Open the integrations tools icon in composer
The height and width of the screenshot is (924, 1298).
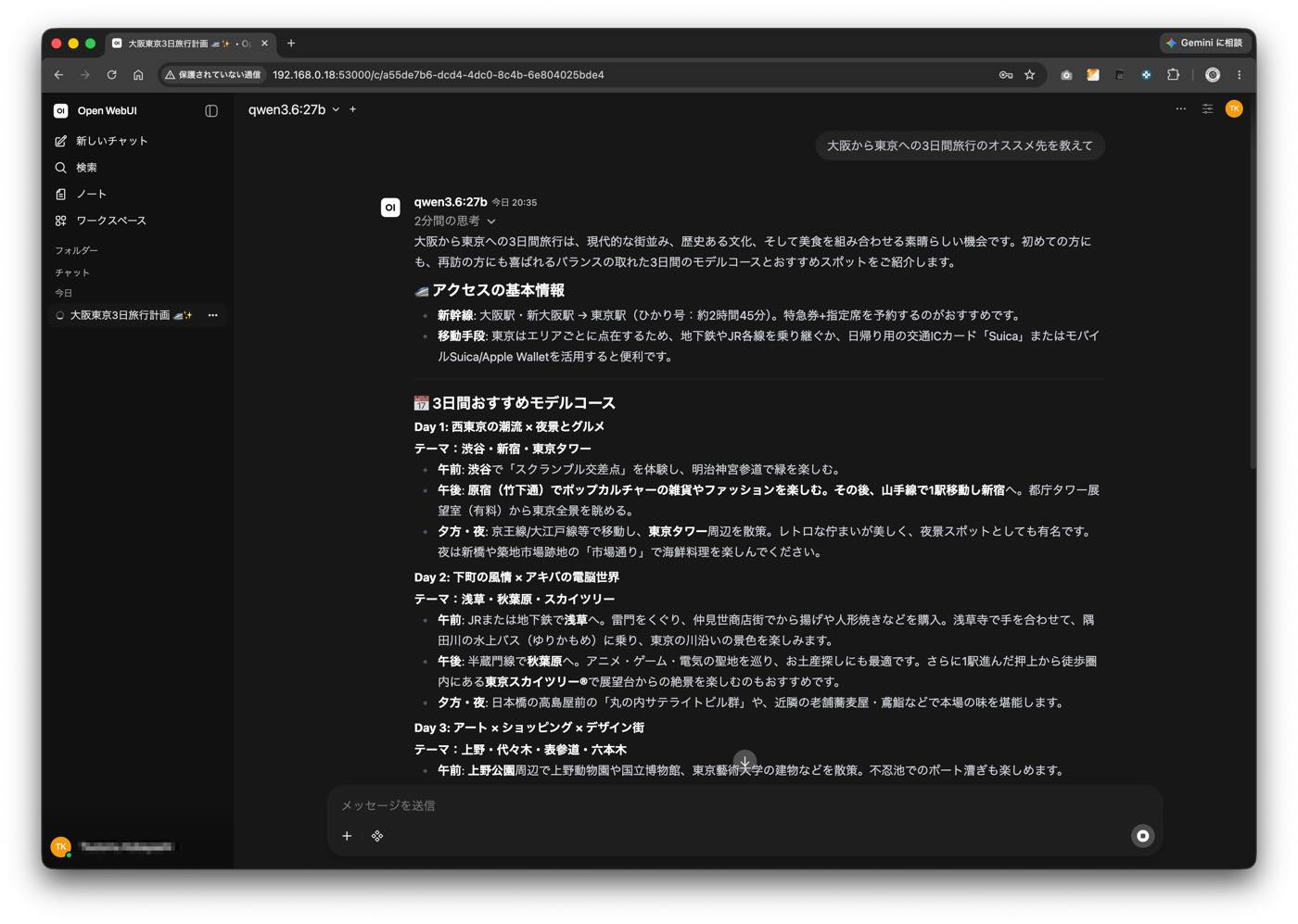(x=377, y=836)
